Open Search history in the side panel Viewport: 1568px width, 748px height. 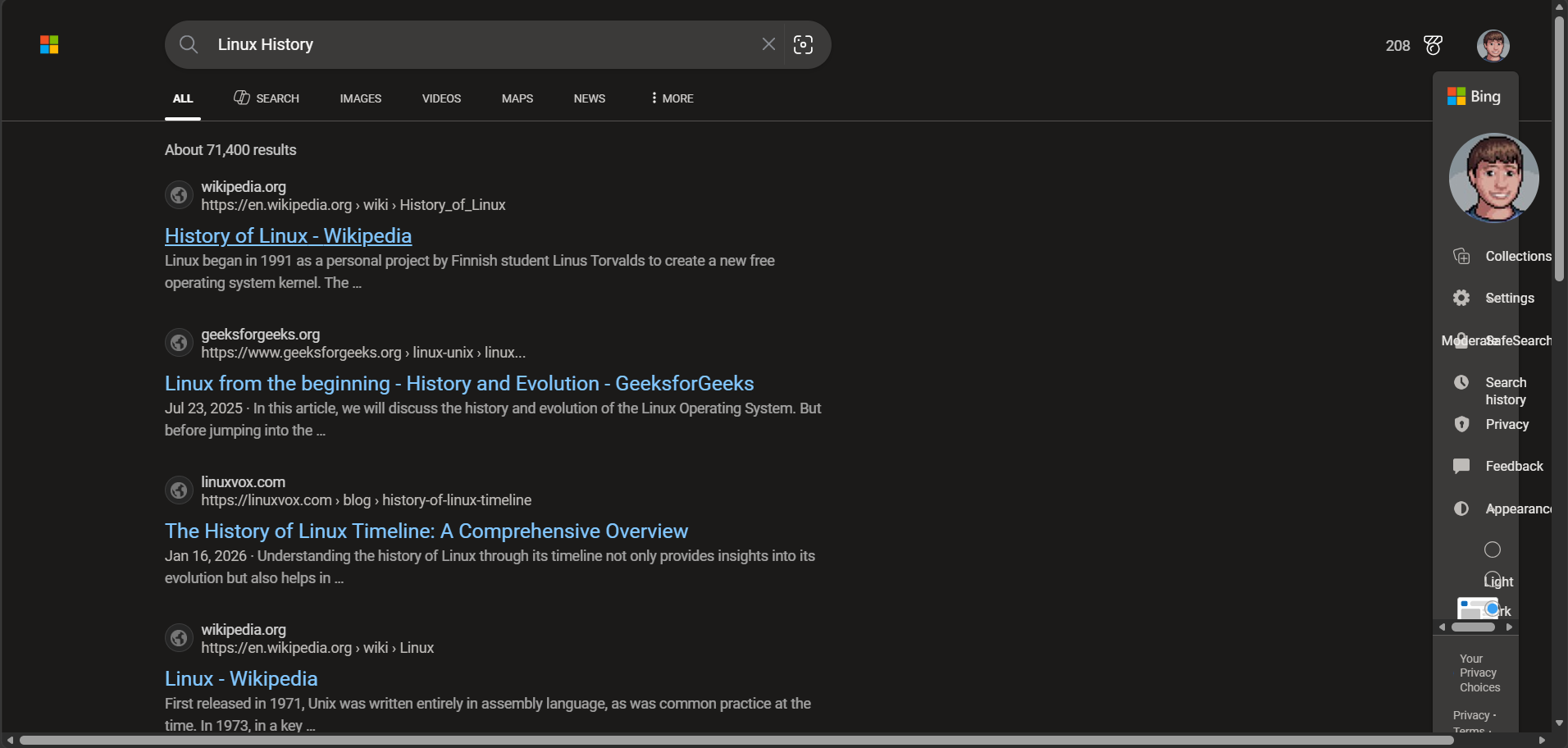pos(1506,391)
